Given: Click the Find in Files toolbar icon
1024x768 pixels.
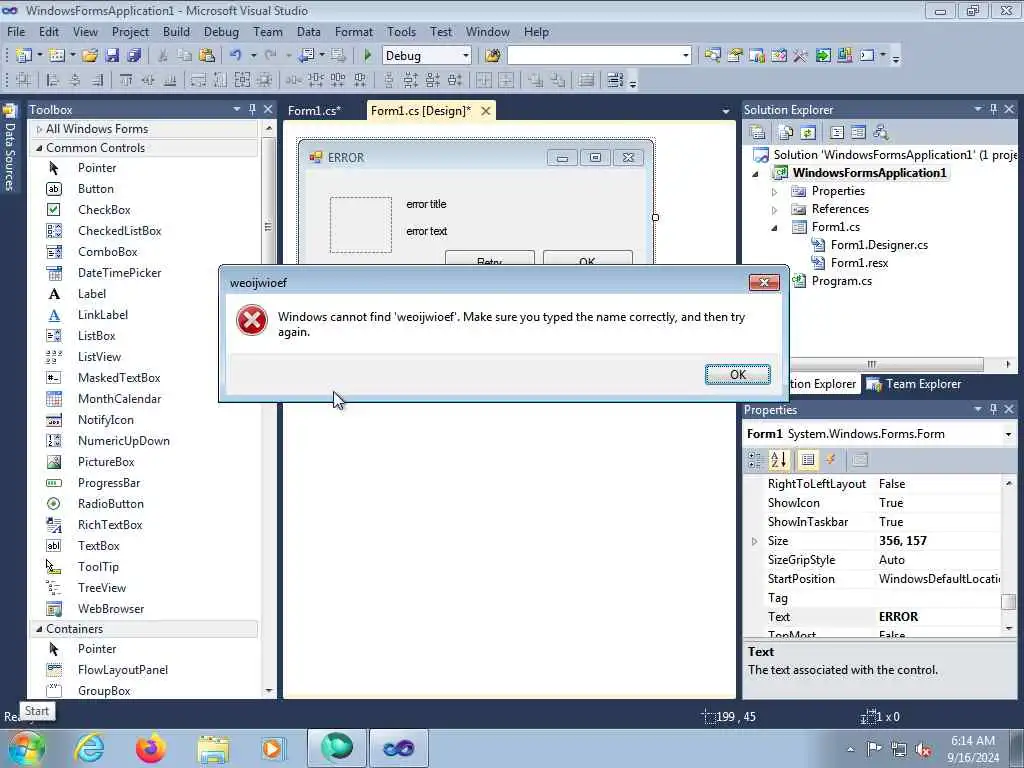Looking at the screenshot, I should 493,56.
